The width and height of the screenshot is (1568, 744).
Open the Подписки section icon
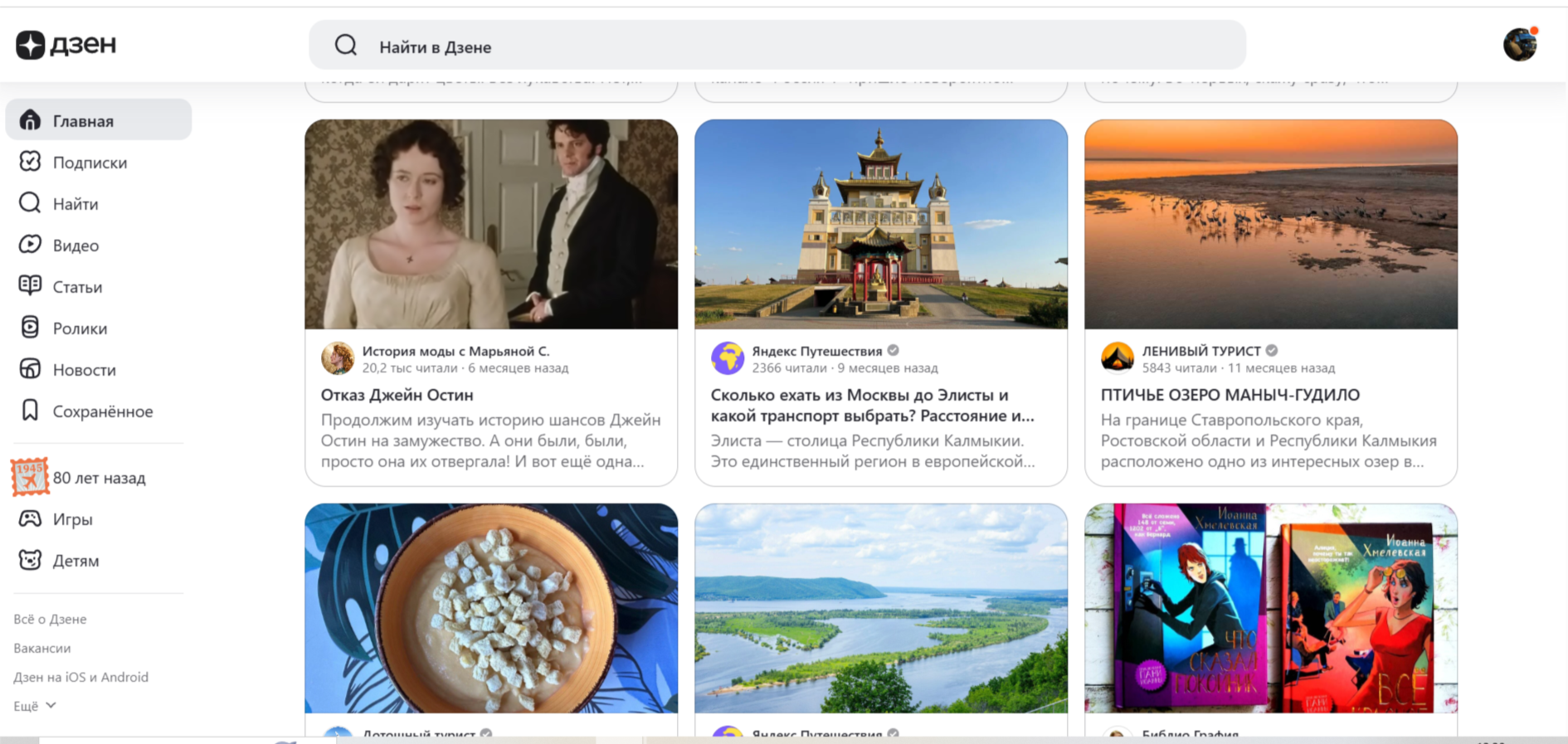pyautogui.click(x=30, y=162)
